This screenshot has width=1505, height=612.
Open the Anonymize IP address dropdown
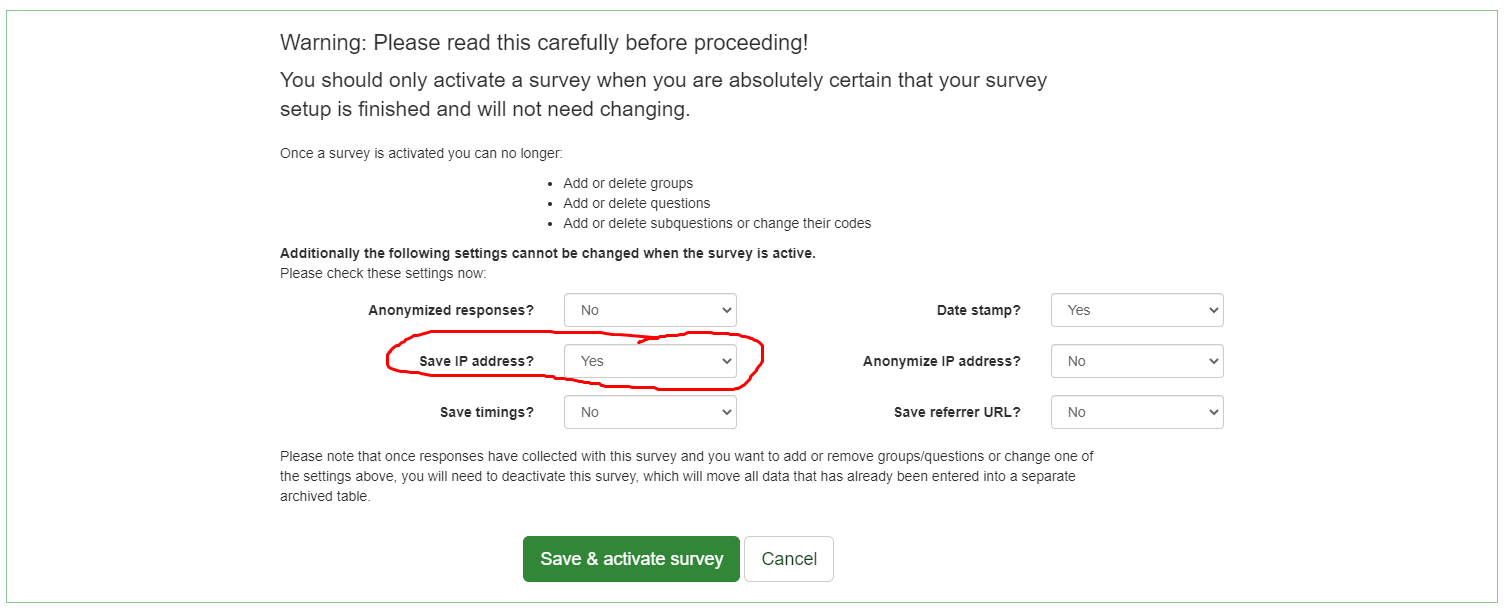click(1137, 361)
